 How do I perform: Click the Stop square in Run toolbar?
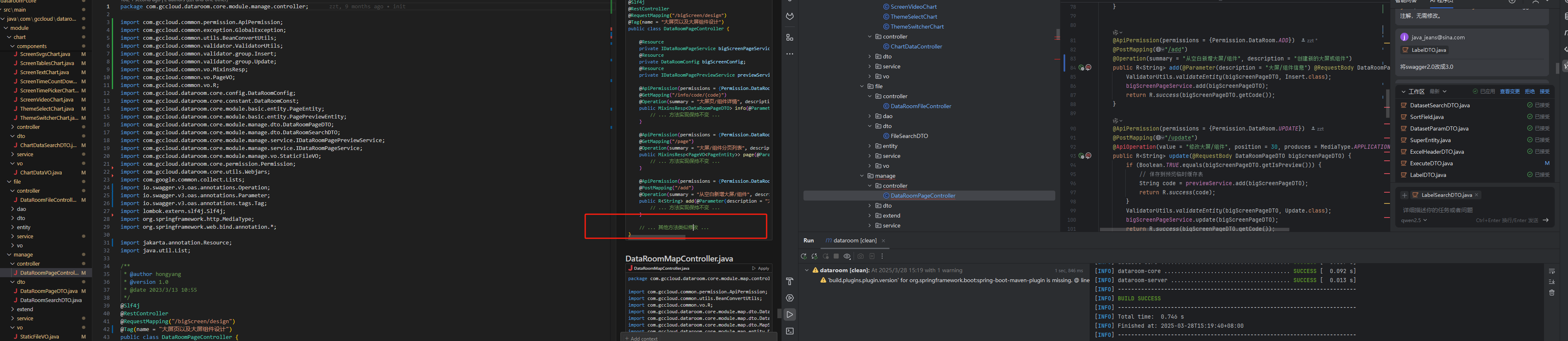836,256
